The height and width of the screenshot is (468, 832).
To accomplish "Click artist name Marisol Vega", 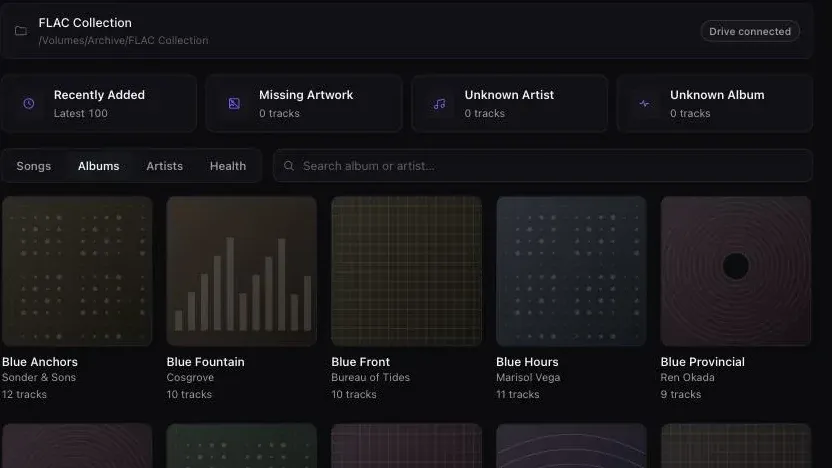I will click(x=528, y=377).
